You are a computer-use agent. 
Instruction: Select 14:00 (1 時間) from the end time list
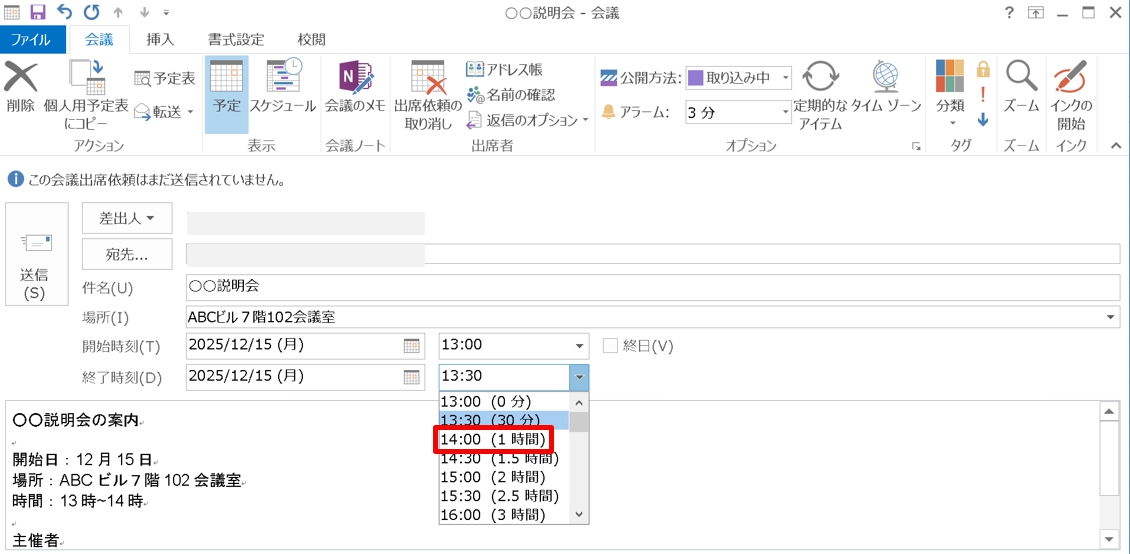click(x=493, y=439)
